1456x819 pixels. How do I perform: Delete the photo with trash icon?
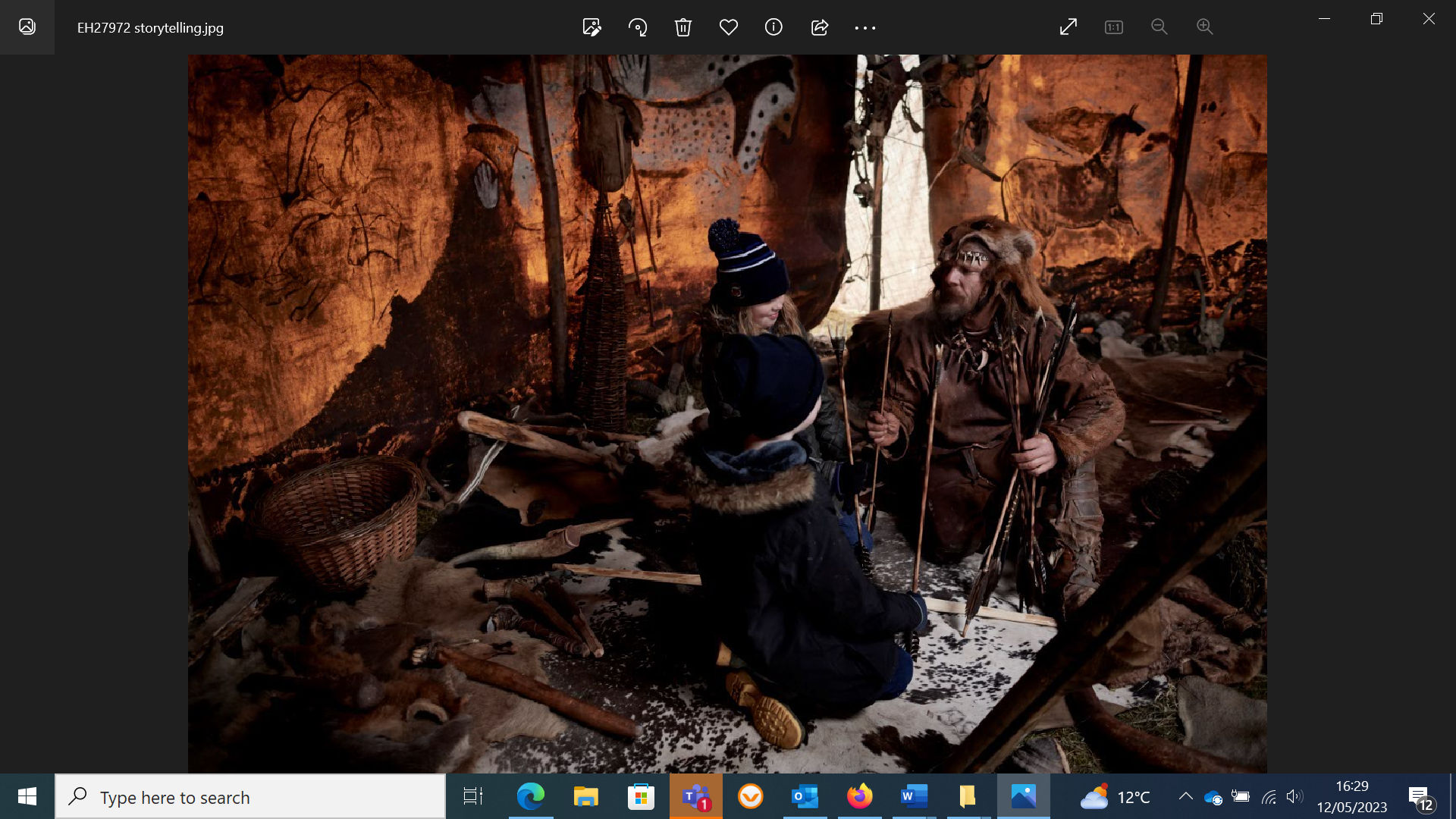tap(682, 27)
